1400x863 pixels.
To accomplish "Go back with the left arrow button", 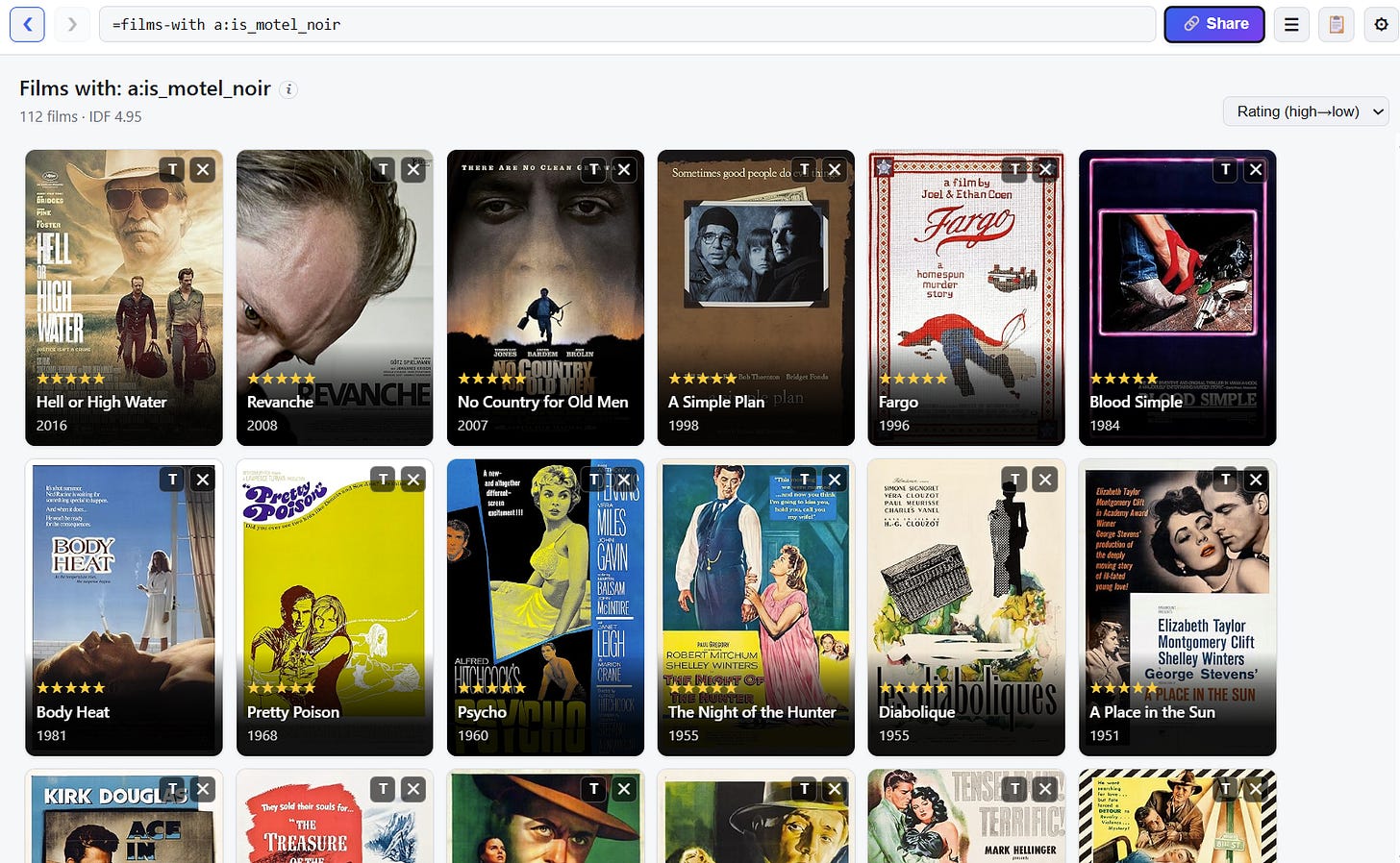I will (x=28, y=24).
